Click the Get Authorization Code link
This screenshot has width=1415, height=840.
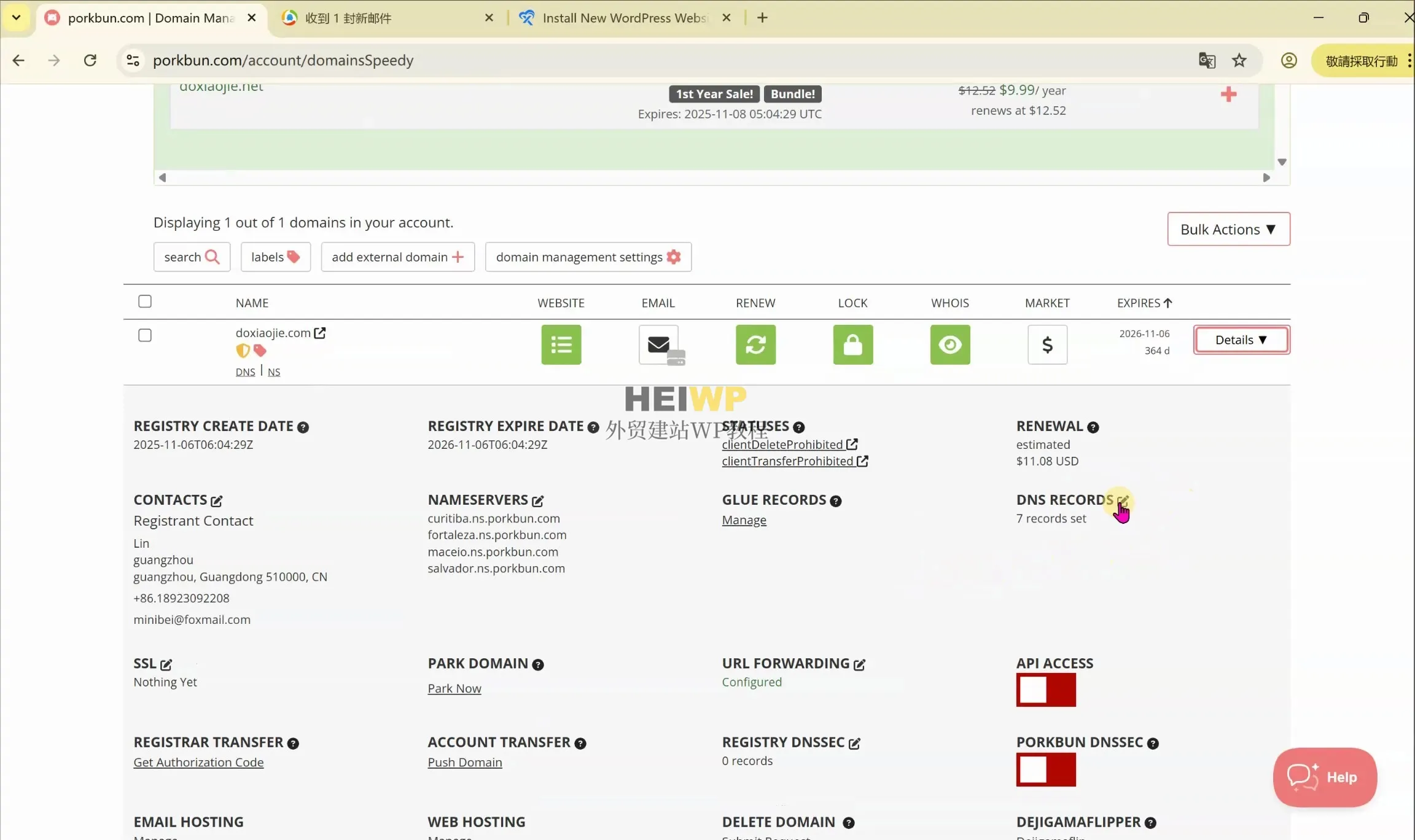[x=198, y=762]
